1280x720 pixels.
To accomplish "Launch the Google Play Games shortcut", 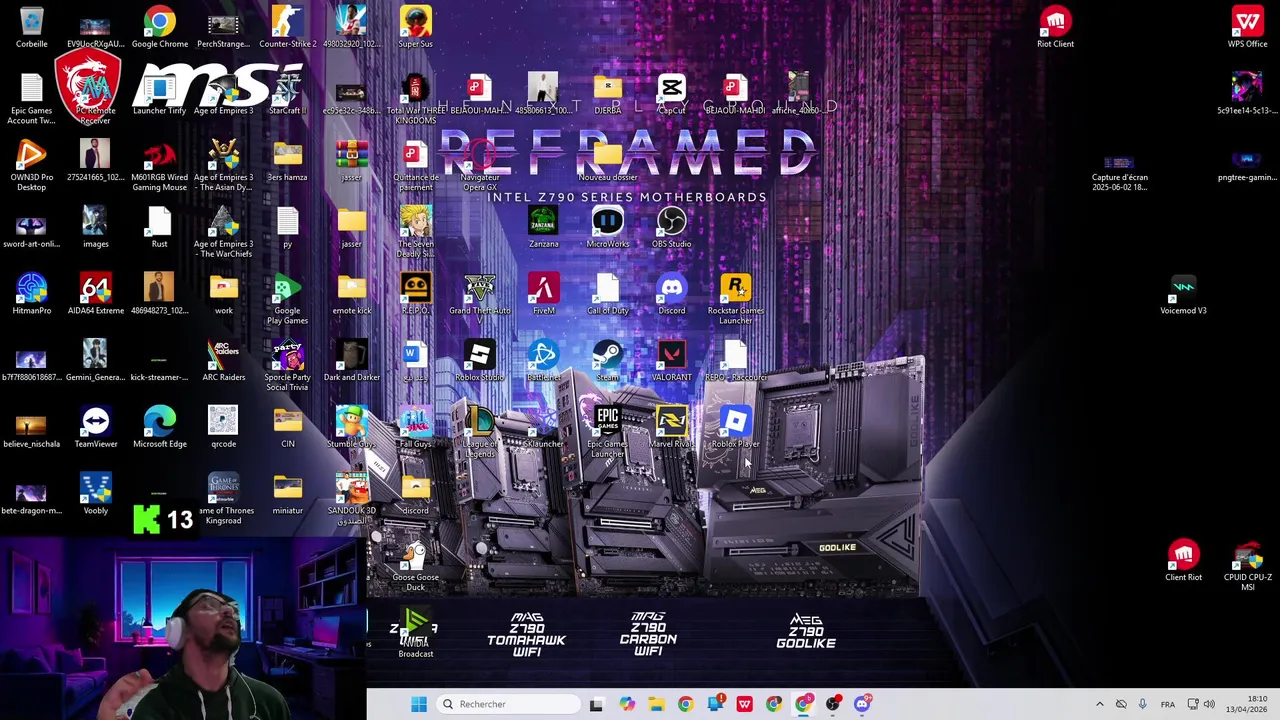I will (x=287, y=299).
